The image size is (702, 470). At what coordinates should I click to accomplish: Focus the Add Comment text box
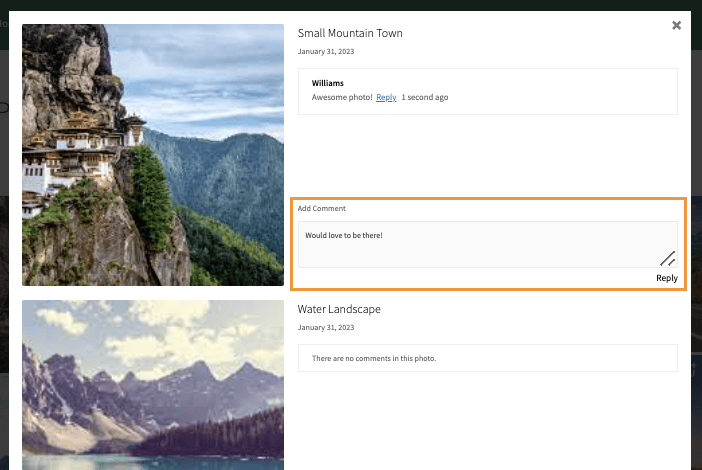(x=480, y=243)
